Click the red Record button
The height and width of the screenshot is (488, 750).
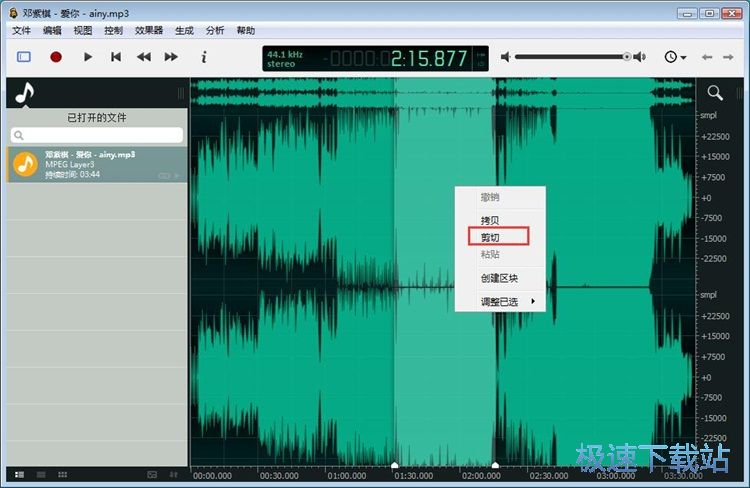[56, 57]
